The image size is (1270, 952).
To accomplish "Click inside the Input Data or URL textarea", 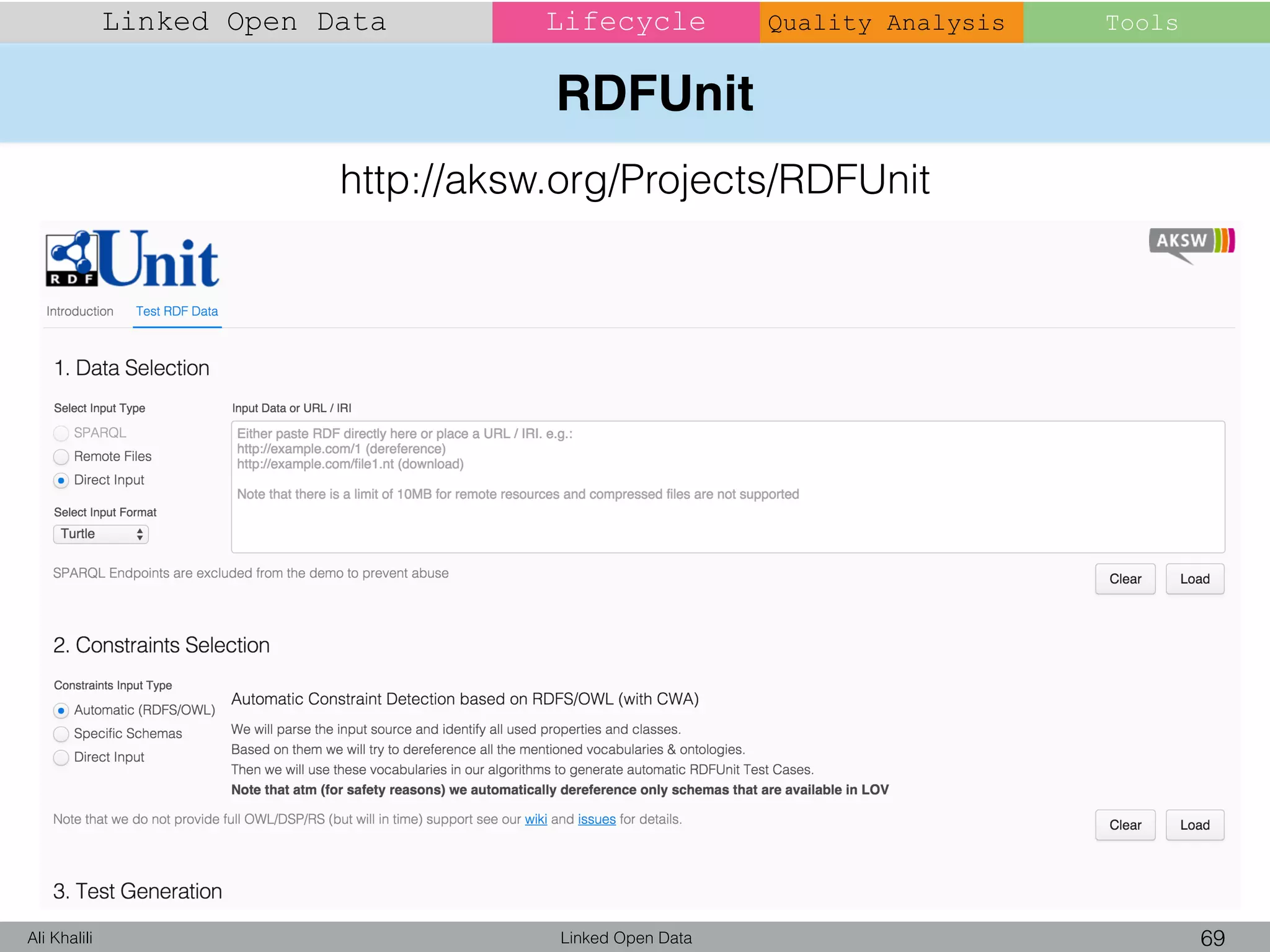I will (727, 487).
